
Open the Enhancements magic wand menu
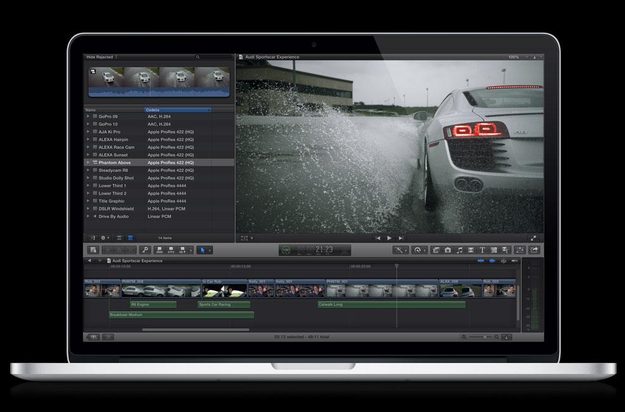point(399,250)
